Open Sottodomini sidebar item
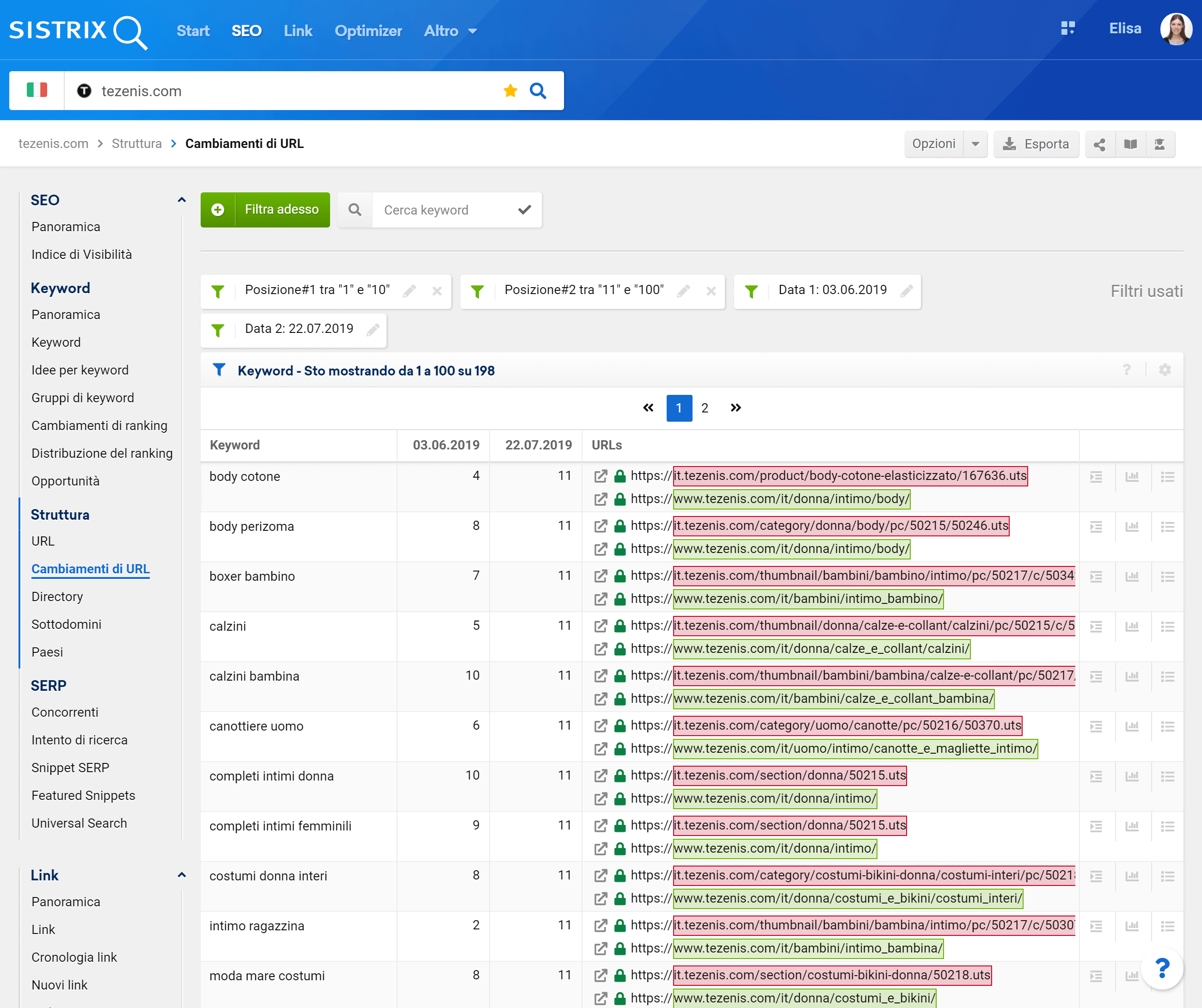Screen dimensions: 1202x1008 tap(67, 625)
